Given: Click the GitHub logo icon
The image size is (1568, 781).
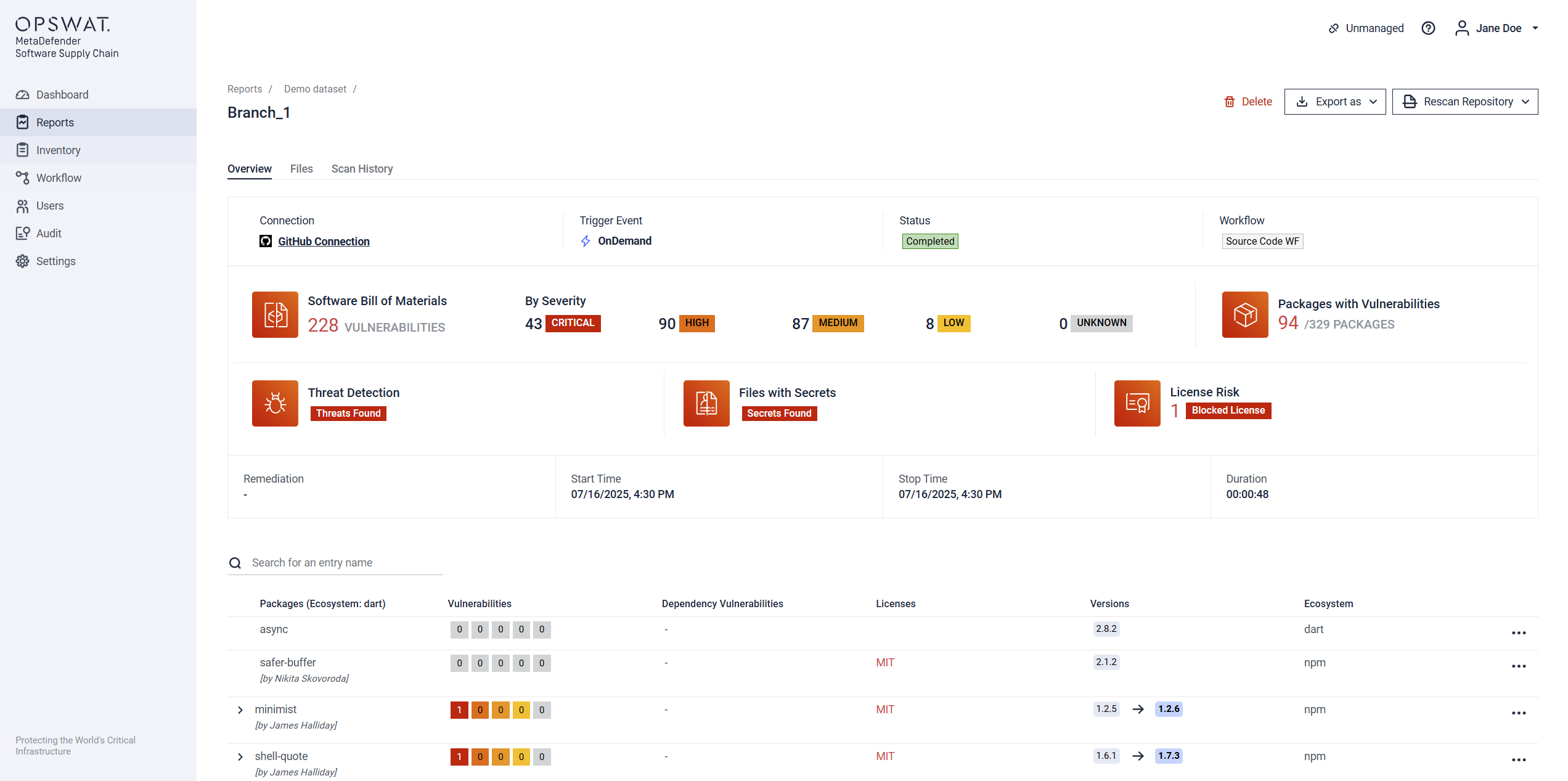Looking at the screenshot, I should (x=266, y=241).
